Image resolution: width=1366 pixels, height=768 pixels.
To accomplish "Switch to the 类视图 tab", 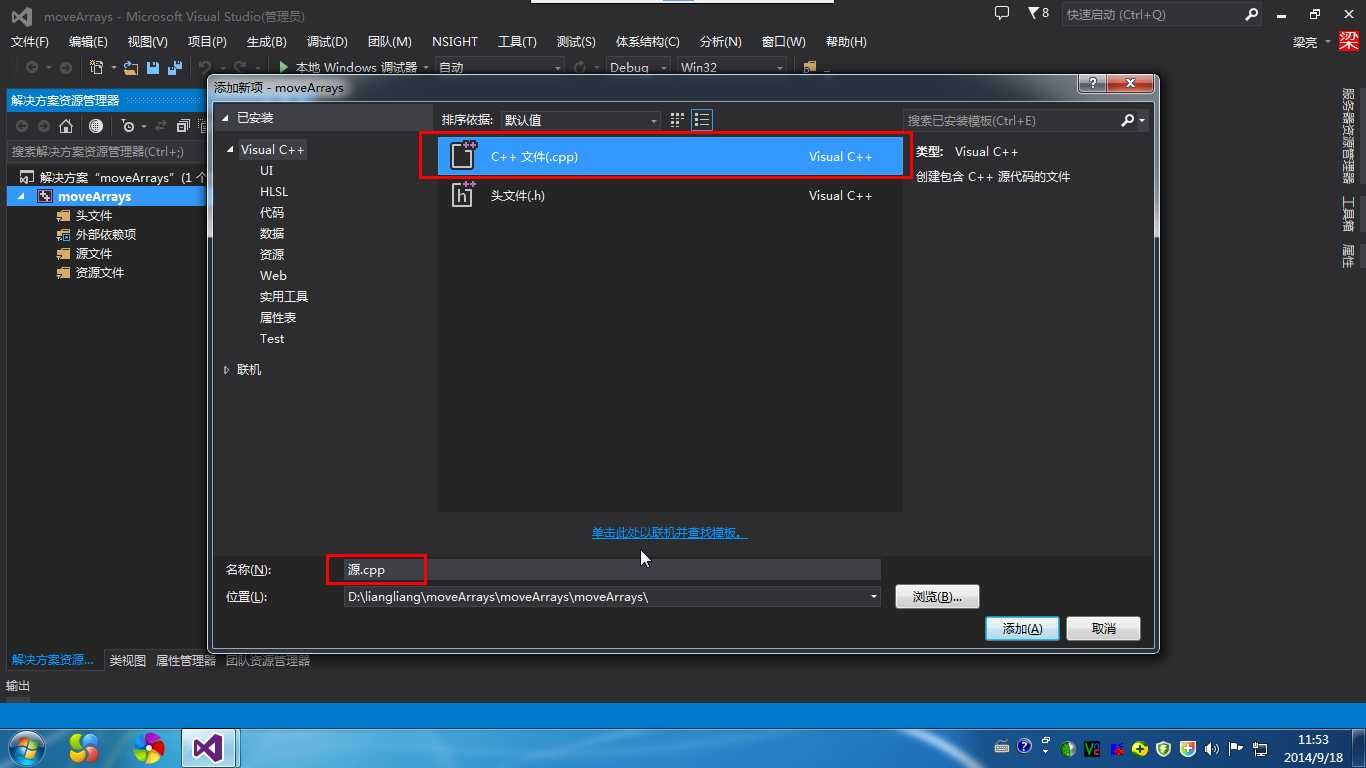I will point(127,661).
